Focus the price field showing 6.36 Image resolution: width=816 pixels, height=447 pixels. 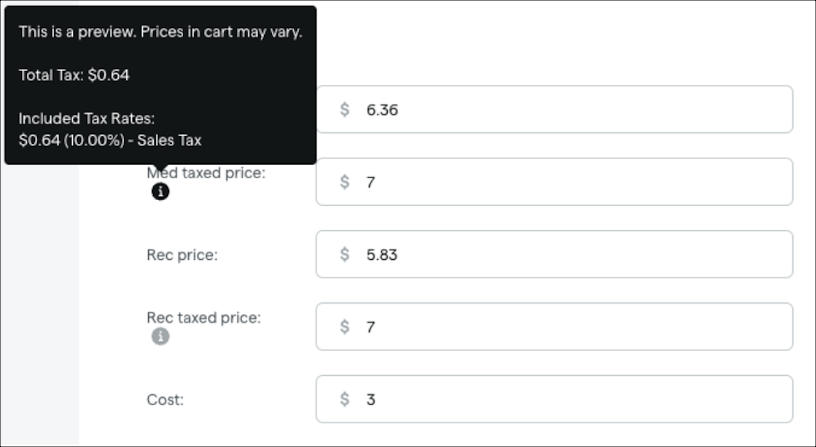pyautogui.click(x=554, y=109)
